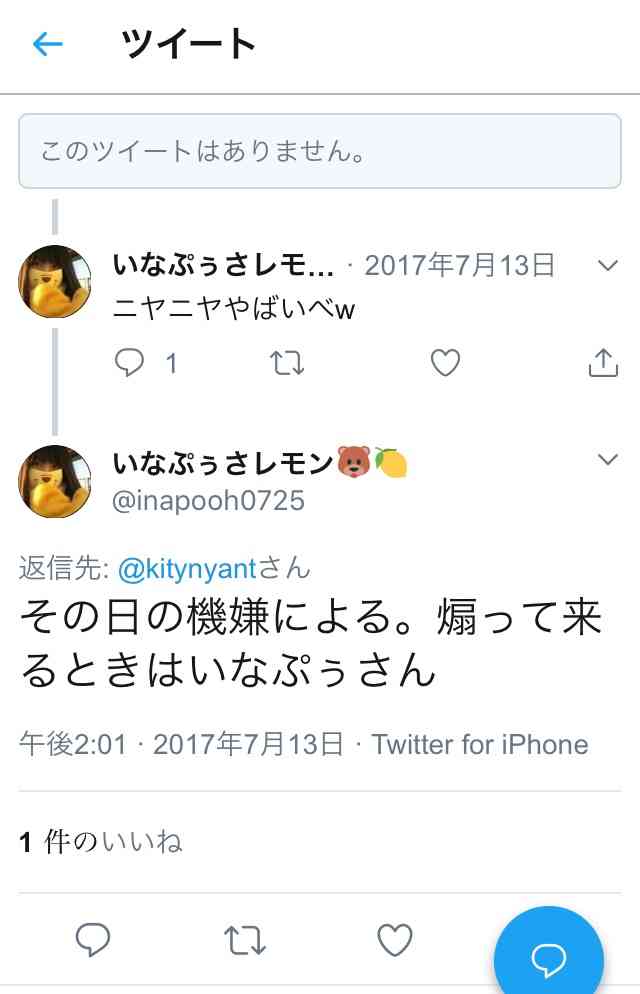Go back with the blue arrow icon

point(48,44)
